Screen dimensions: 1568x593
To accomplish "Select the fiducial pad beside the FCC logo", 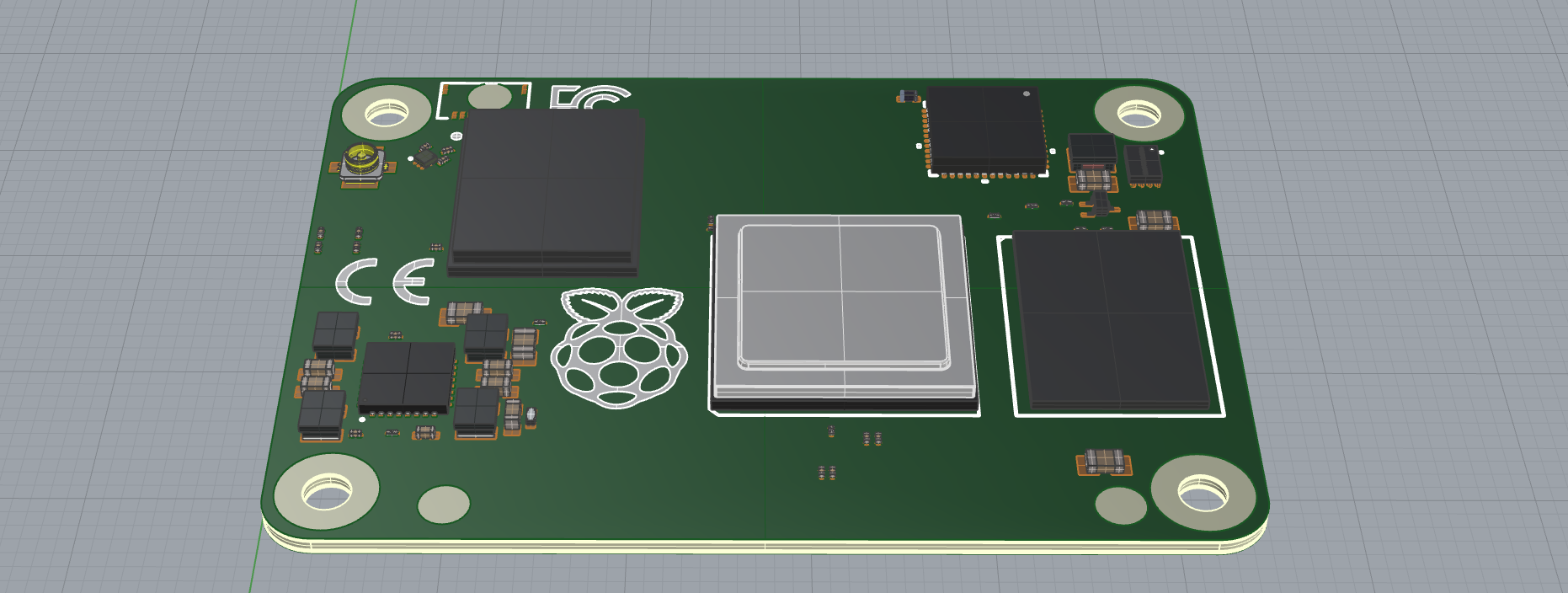I will pos(488,98).
